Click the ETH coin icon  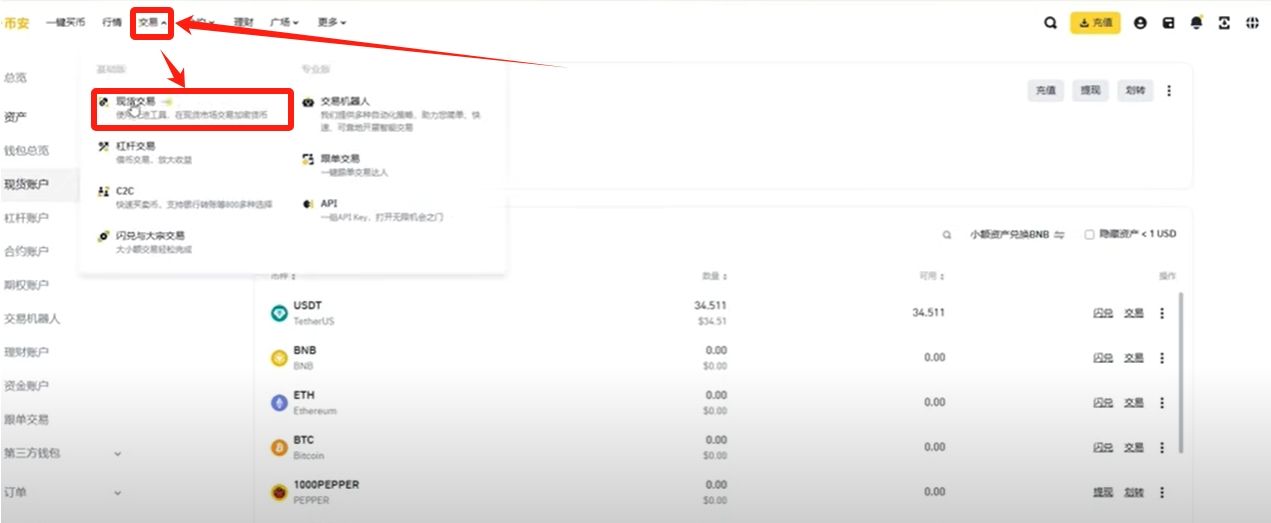(279, 403)
